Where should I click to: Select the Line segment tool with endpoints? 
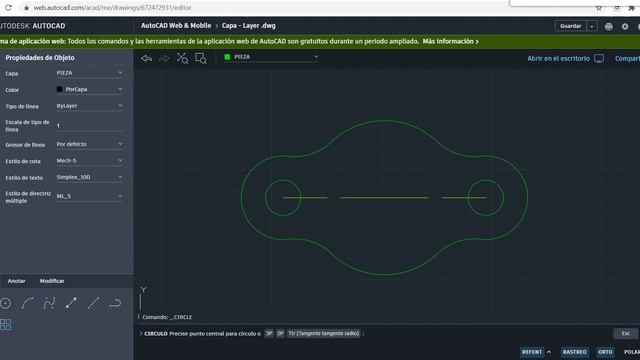[71, 303]
